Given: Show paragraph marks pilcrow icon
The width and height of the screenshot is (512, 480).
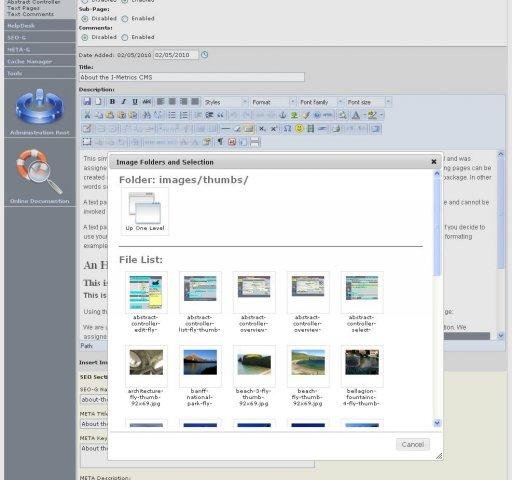Looking at the screenshot, I should (220, 142).
